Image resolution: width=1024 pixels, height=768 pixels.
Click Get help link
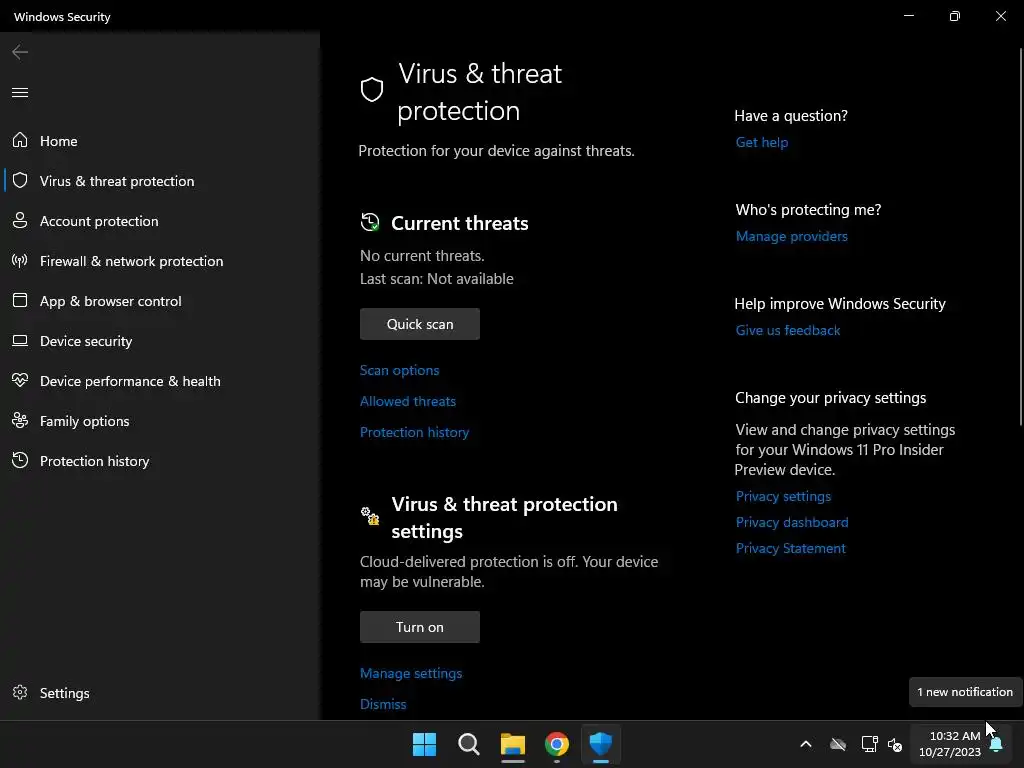pyautogui.click(x=761, y=142)
